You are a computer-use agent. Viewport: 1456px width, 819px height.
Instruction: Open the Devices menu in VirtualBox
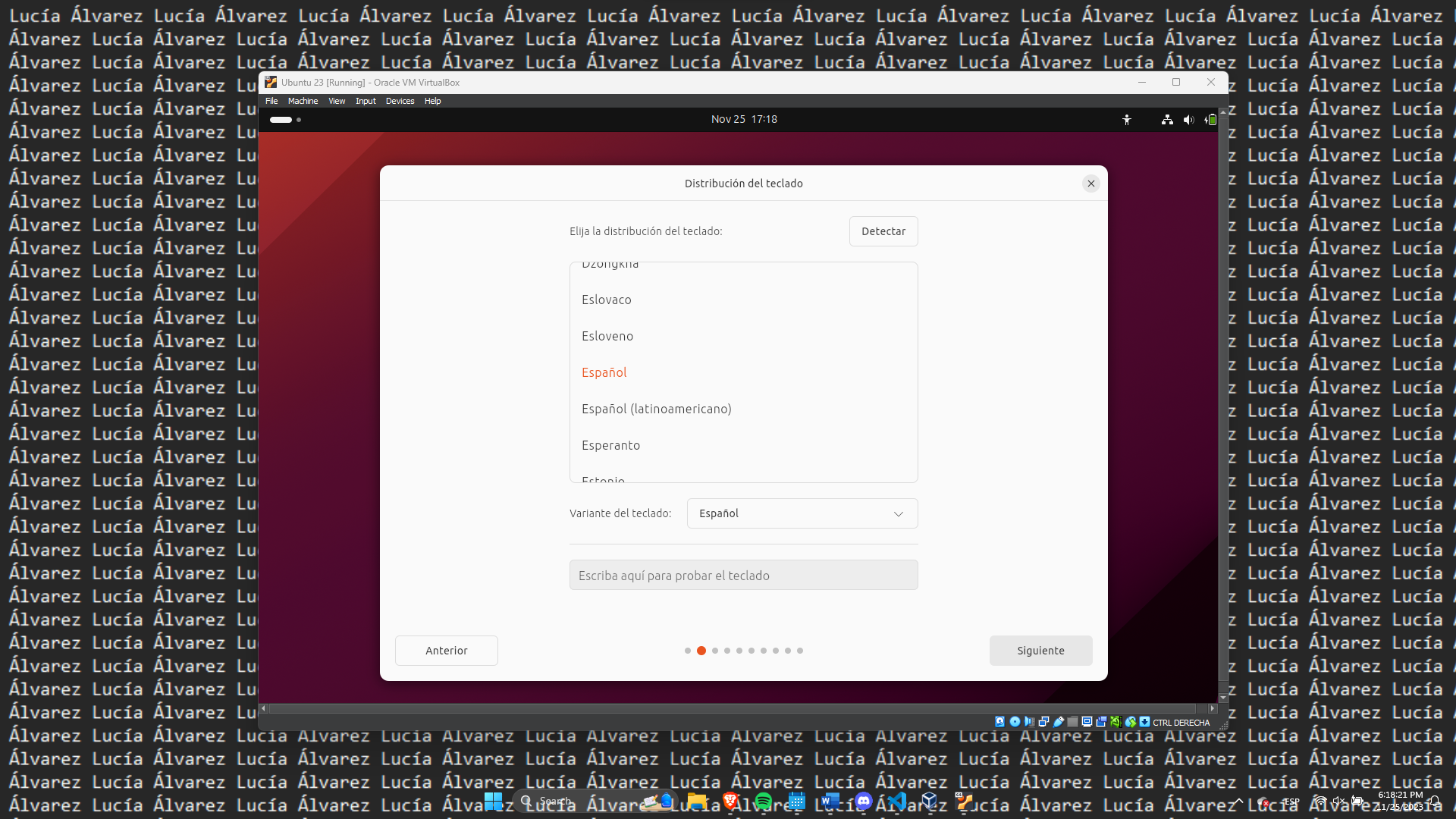coord(400,101)
